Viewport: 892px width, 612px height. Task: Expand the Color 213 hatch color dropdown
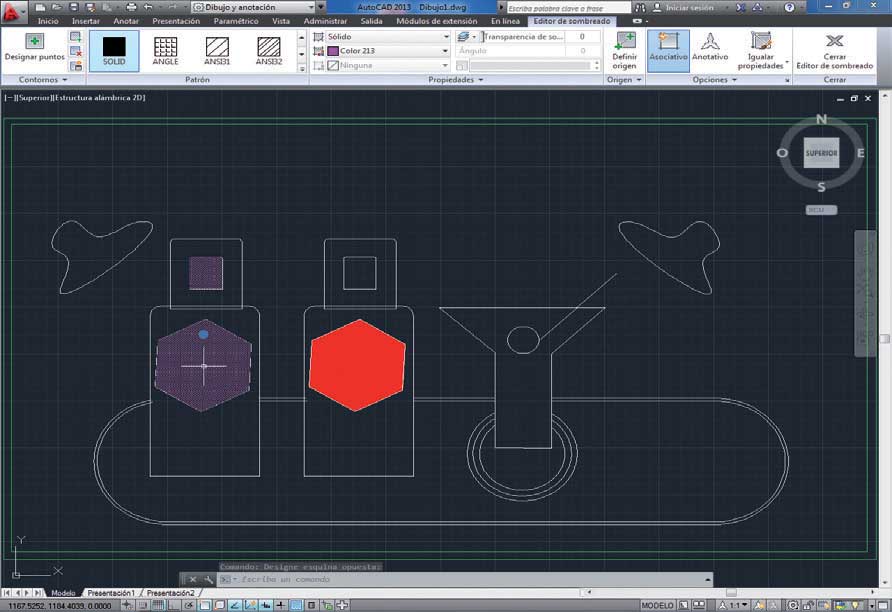click(388, 51)
